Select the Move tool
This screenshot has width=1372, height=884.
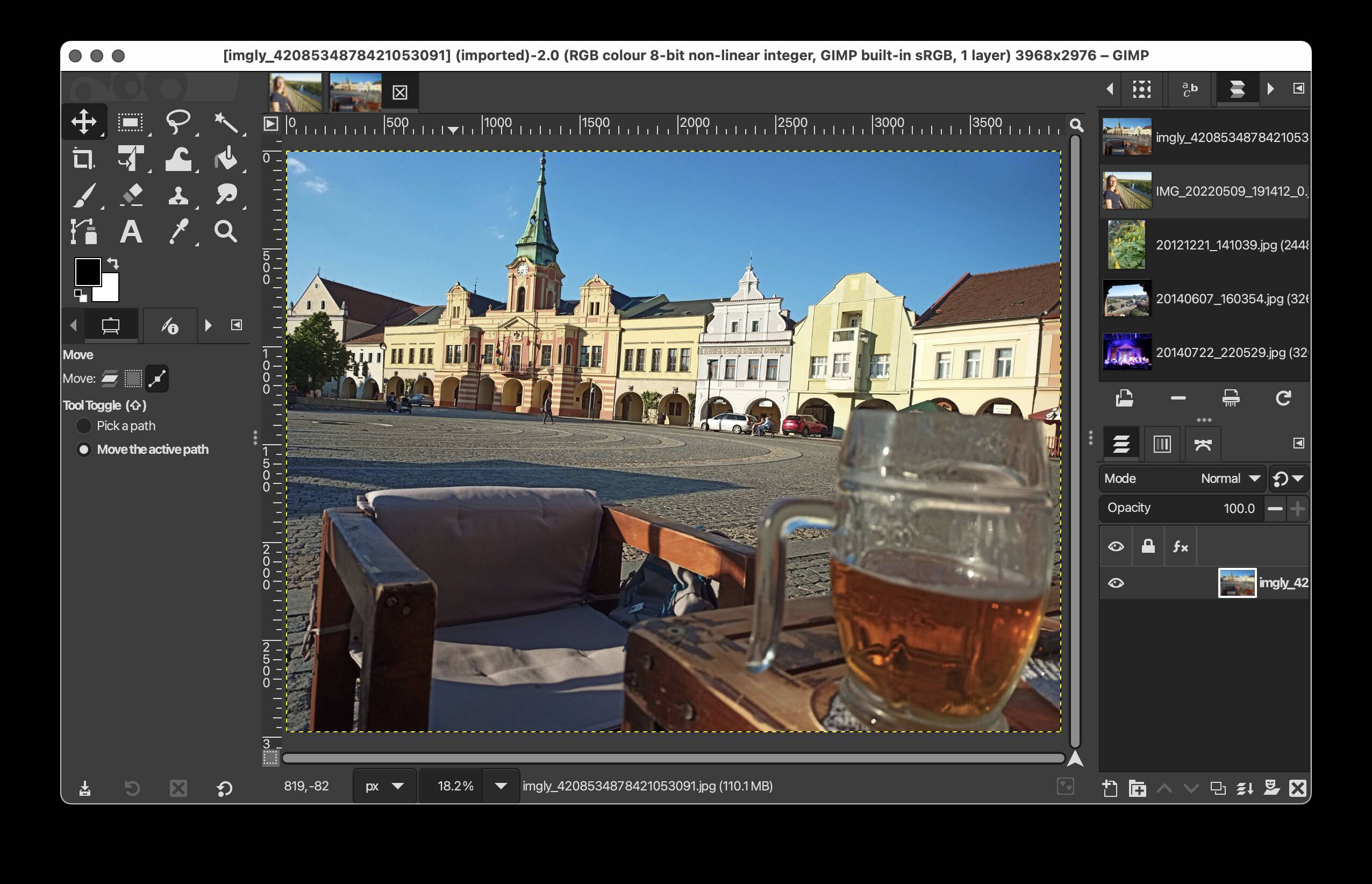85,121
